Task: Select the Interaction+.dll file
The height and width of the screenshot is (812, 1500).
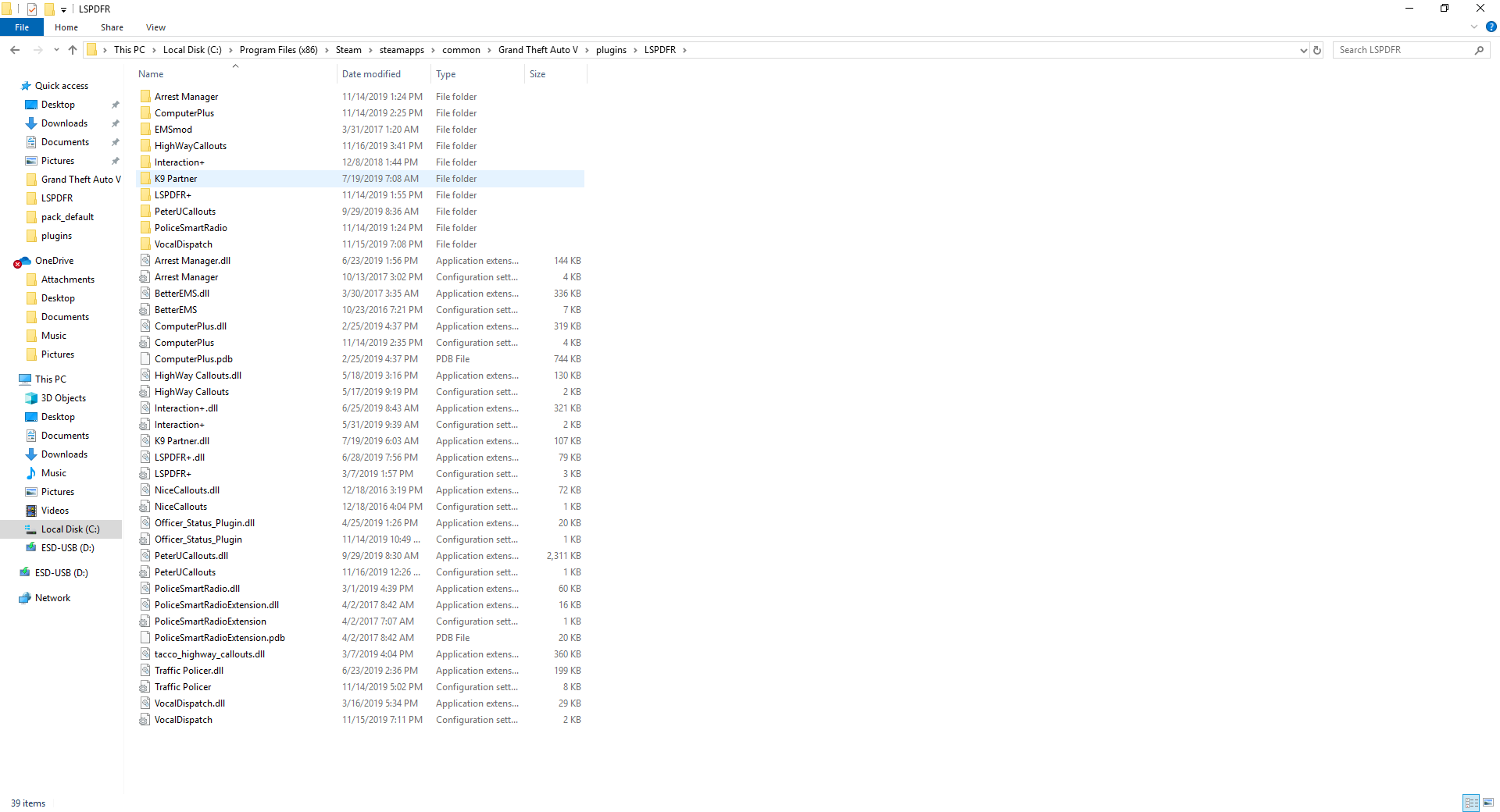Action: 186,408
